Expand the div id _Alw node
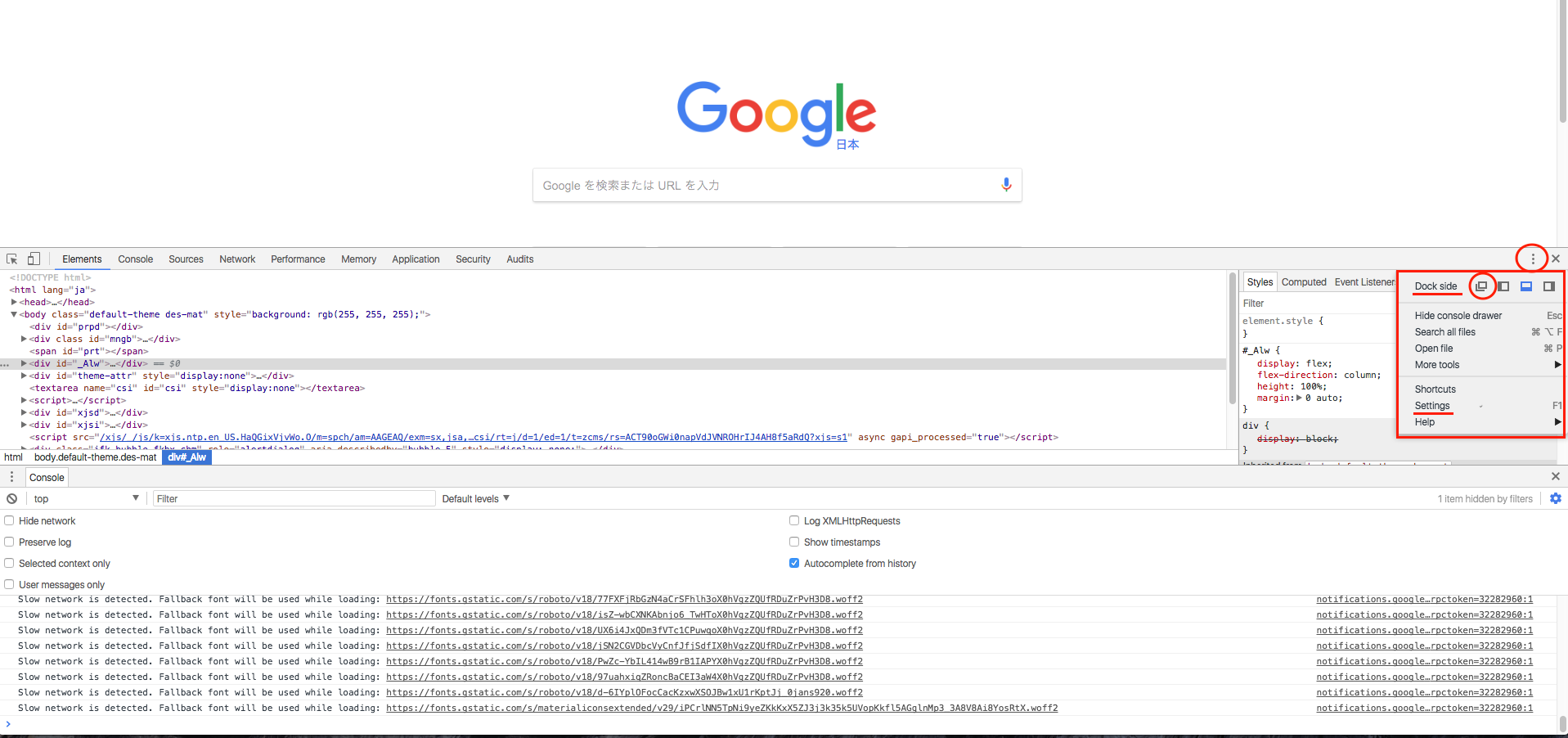 point(24,363)
